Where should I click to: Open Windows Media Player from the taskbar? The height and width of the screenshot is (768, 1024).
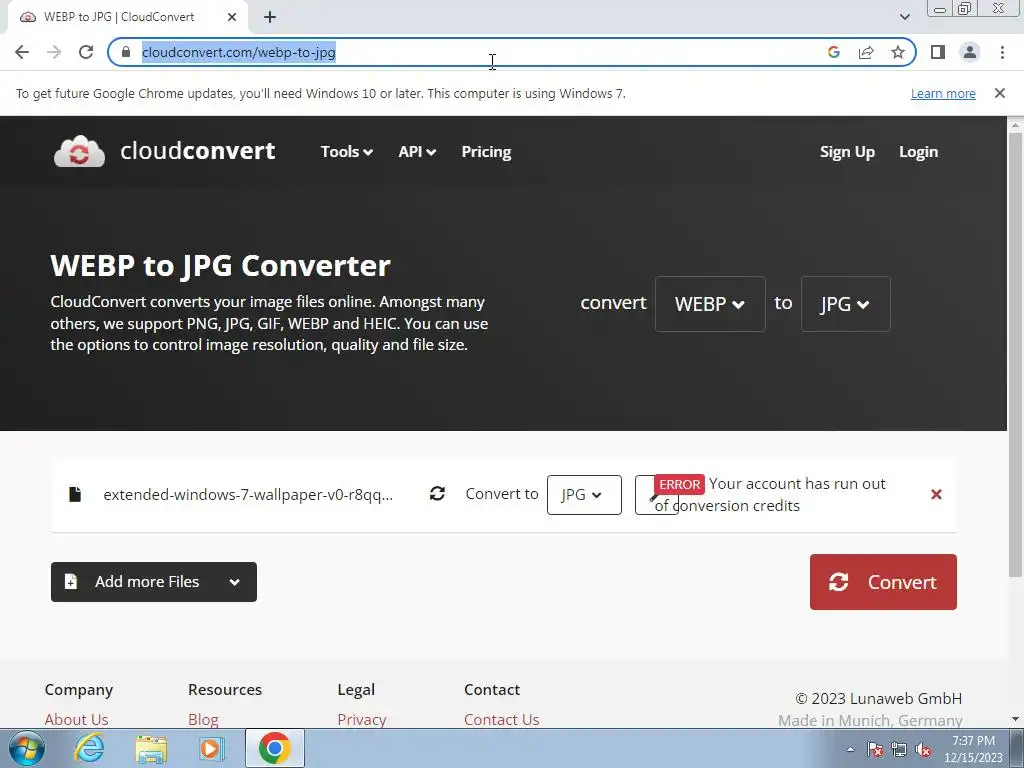[212, 748]
